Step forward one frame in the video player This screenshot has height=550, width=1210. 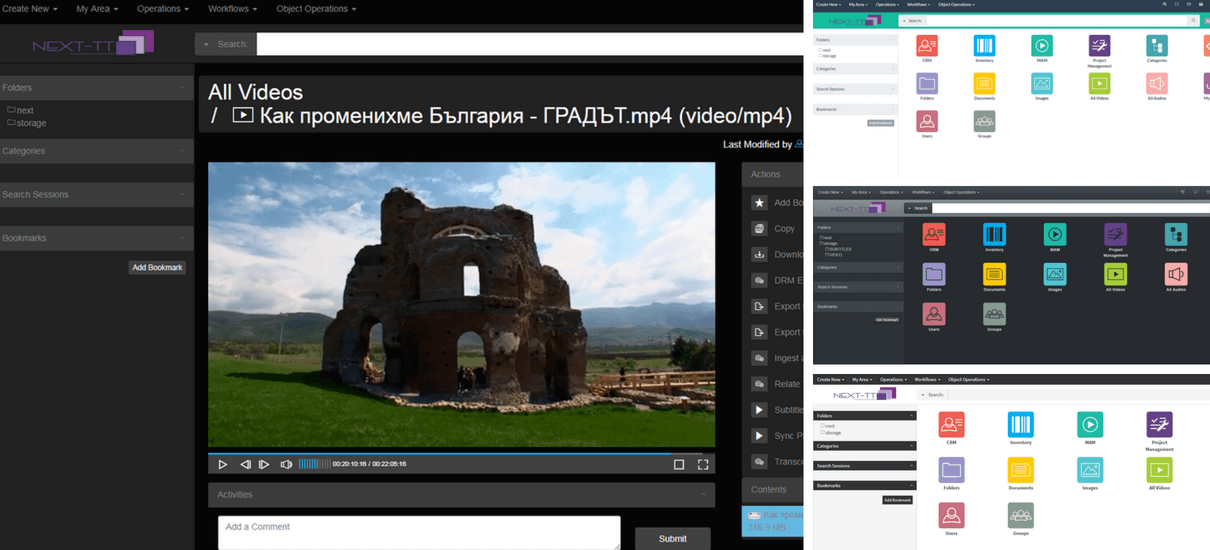point(264,464)
